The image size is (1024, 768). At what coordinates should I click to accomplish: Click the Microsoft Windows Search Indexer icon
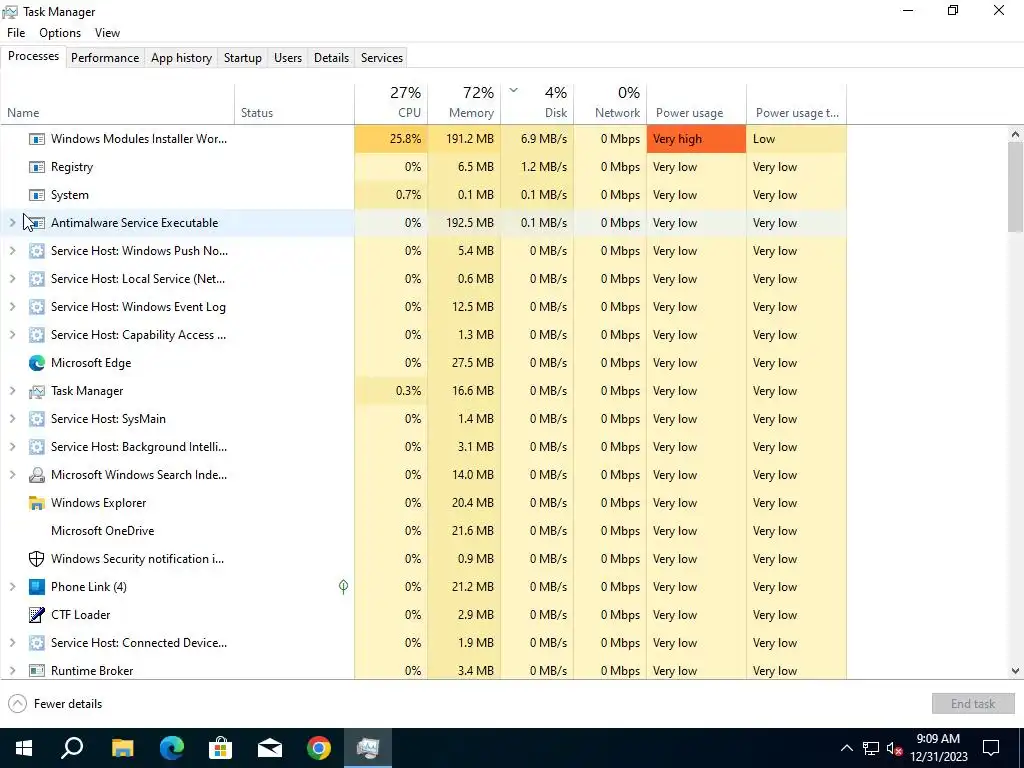tap(37, 475)
